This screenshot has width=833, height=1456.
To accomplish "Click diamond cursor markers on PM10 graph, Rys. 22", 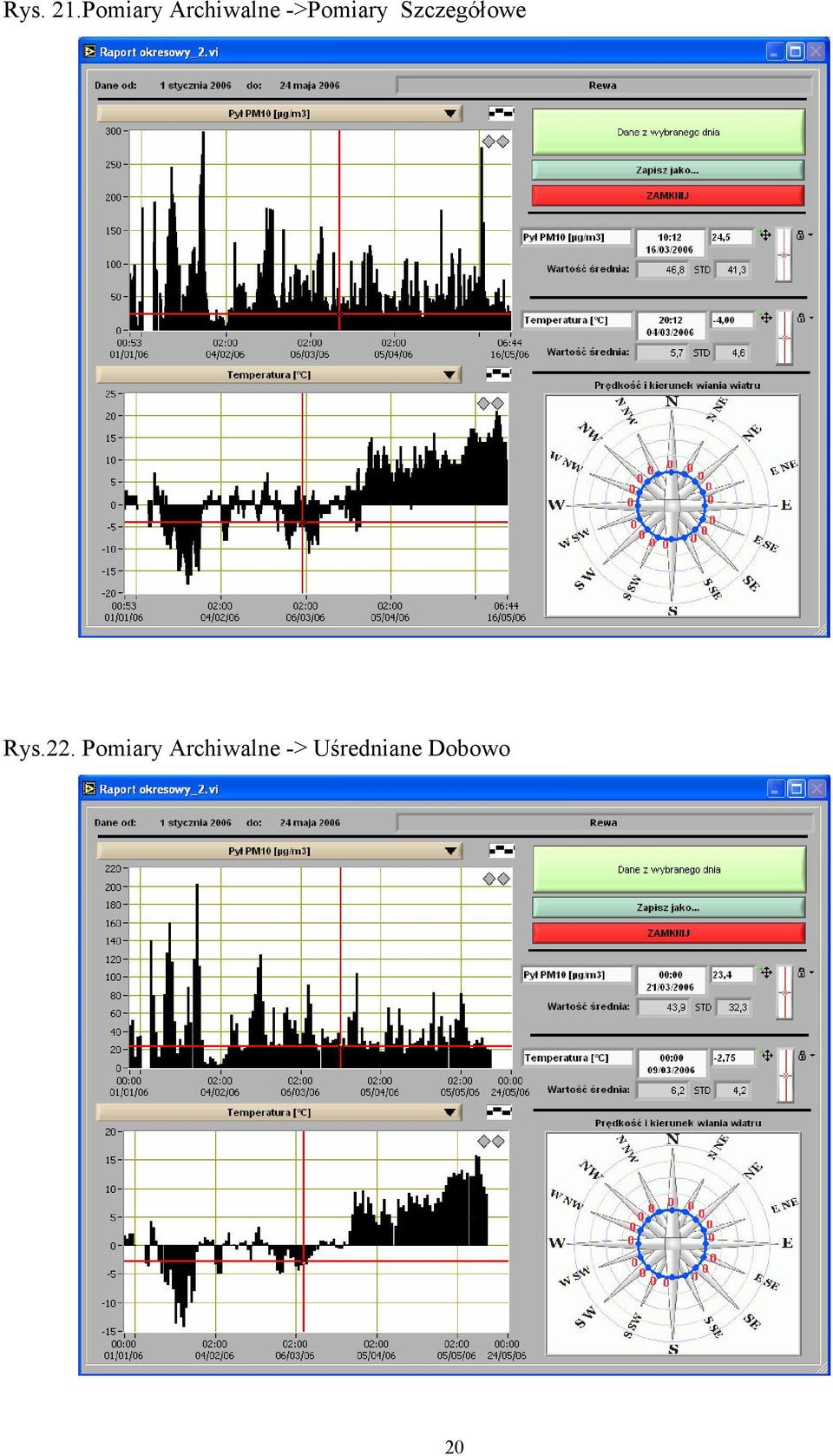I will 496,879.
